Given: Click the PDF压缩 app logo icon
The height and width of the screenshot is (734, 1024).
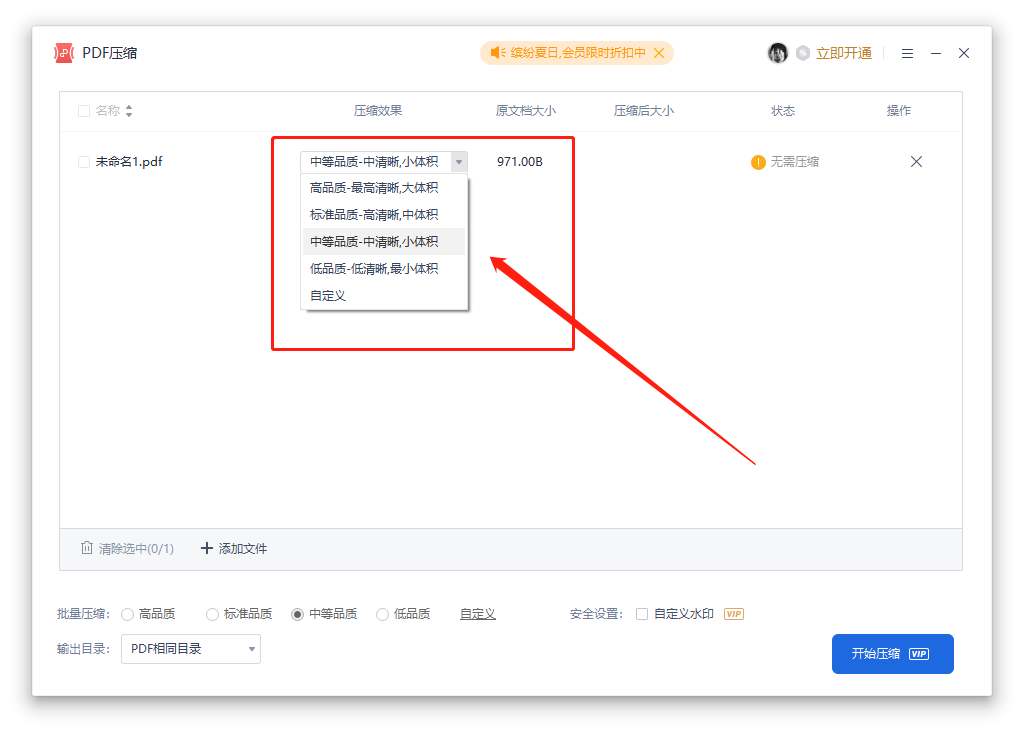Looking at the screenshot, I should (x=64, y=53).
